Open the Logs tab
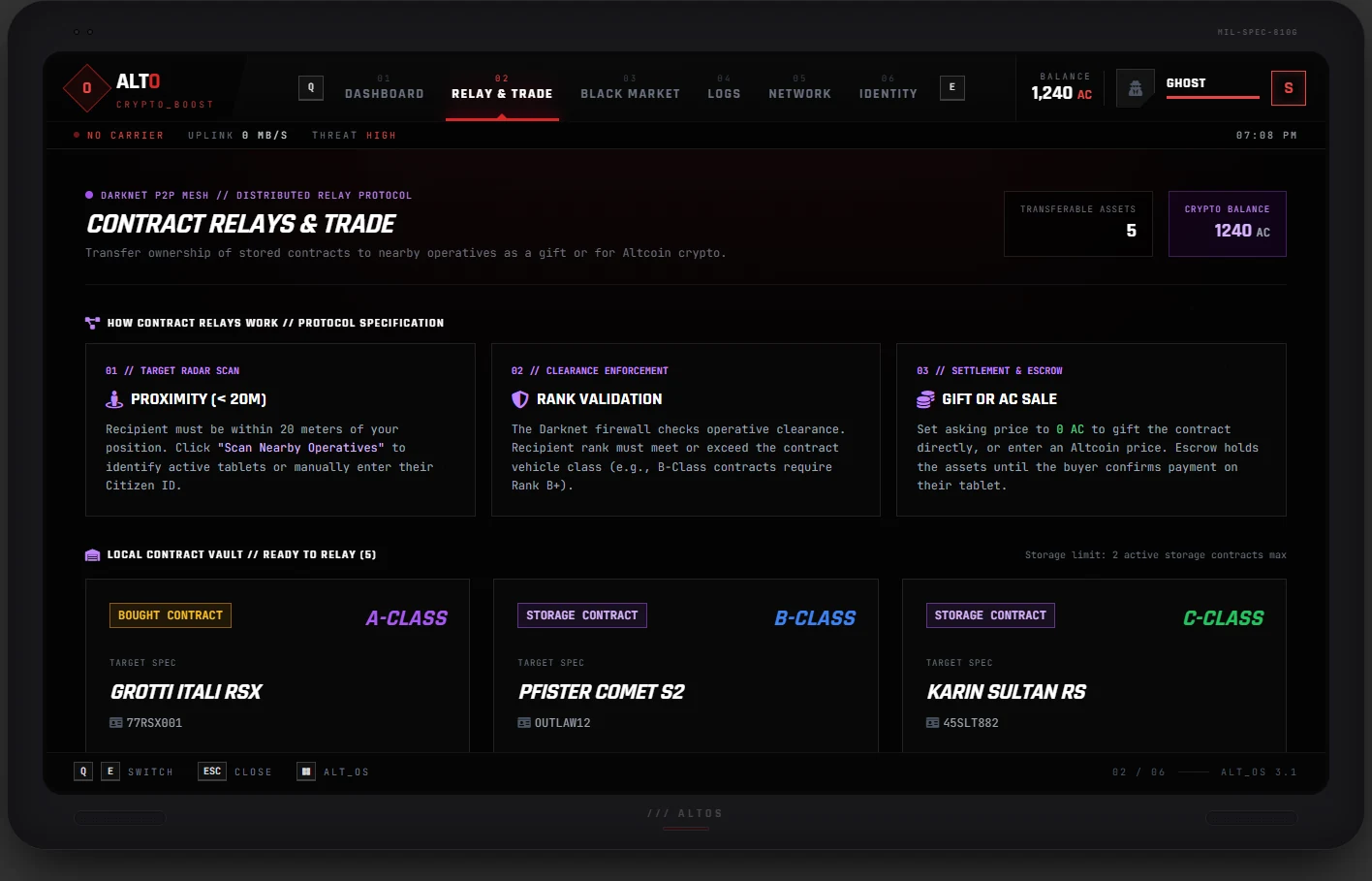Image resolution: width=1372 pixels, height=881 pixels. click(724, 88)
